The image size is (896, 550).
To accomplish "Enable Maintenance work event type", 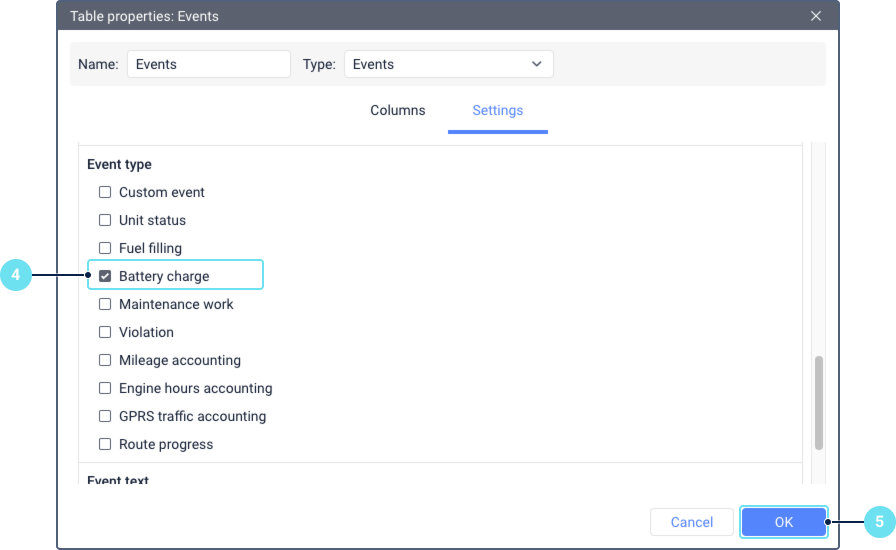I will point(105,304).
